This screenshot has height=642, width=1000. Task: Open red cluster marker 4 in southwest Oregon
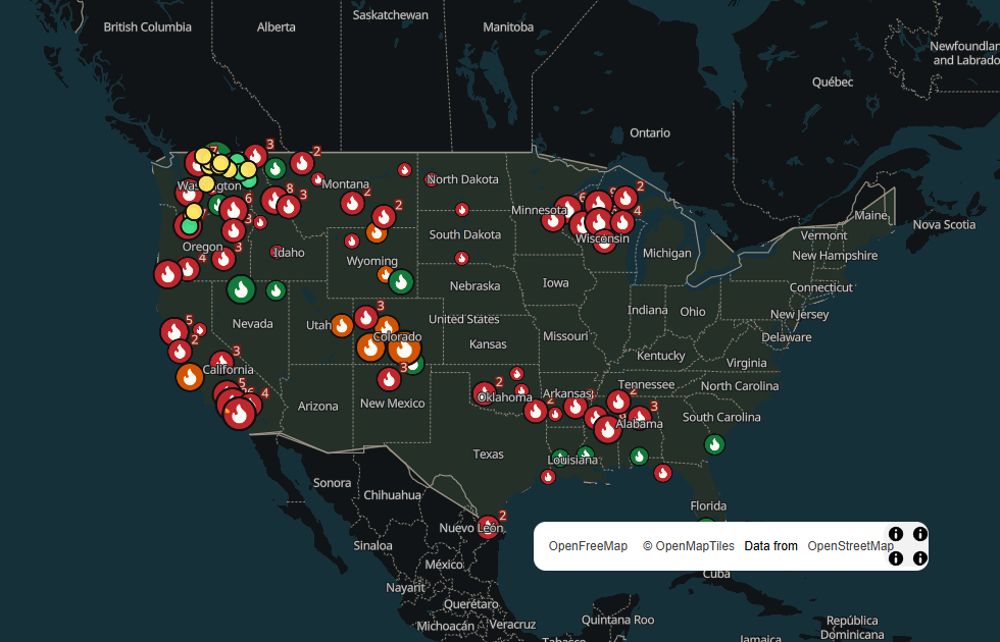coord(188,269)
